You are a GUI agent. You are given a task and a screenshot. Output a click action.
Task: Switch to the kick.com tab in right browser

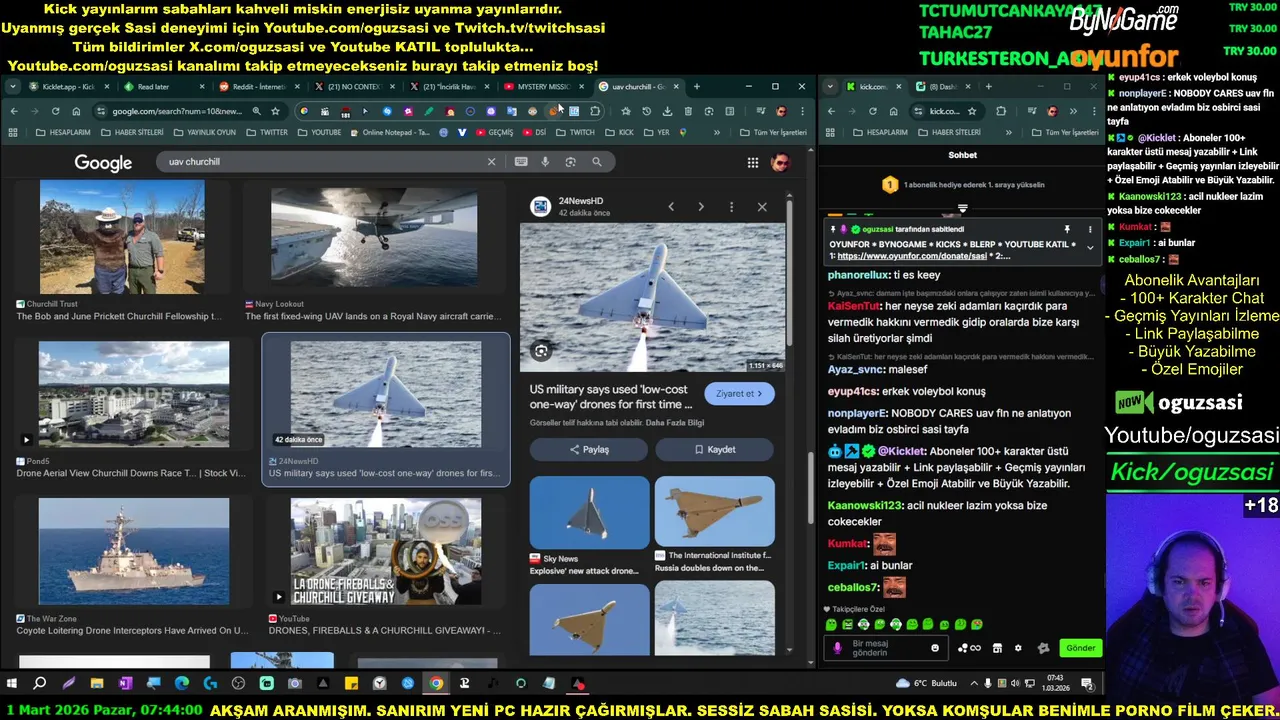click(873, 87)
